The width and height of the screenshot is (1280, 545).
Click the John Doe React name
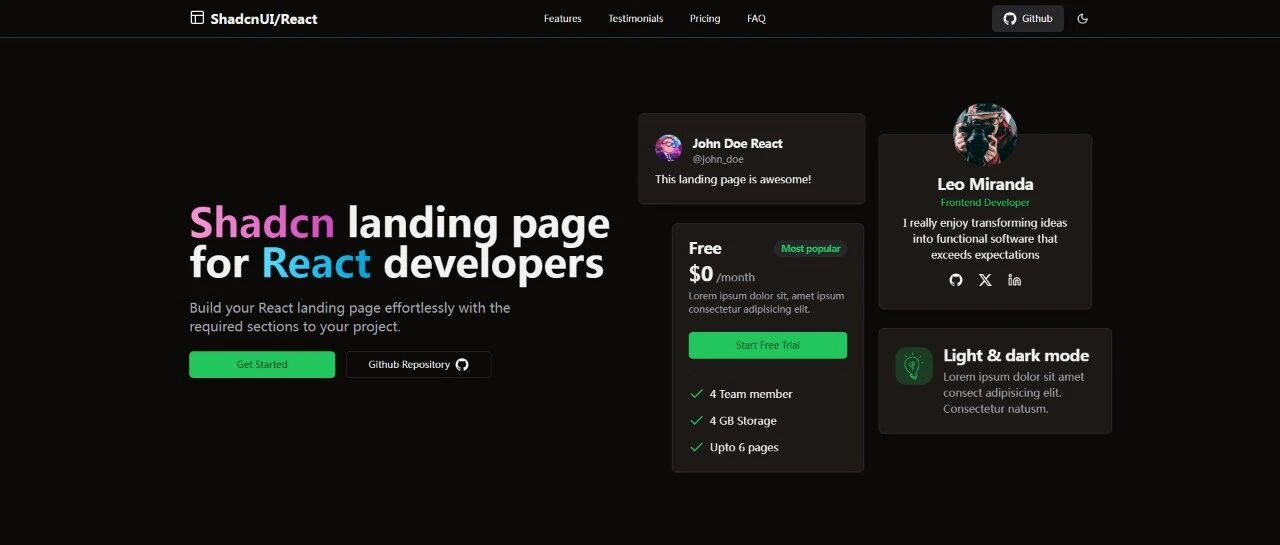pyautogui.click(x=737, y=143)
